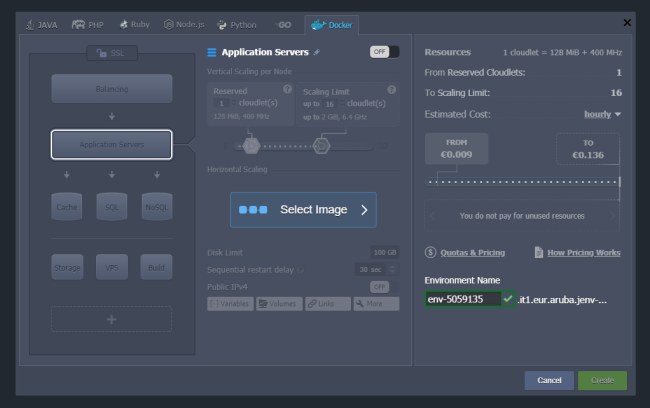Enable the Public IPv4 switch

coord(379,287)
